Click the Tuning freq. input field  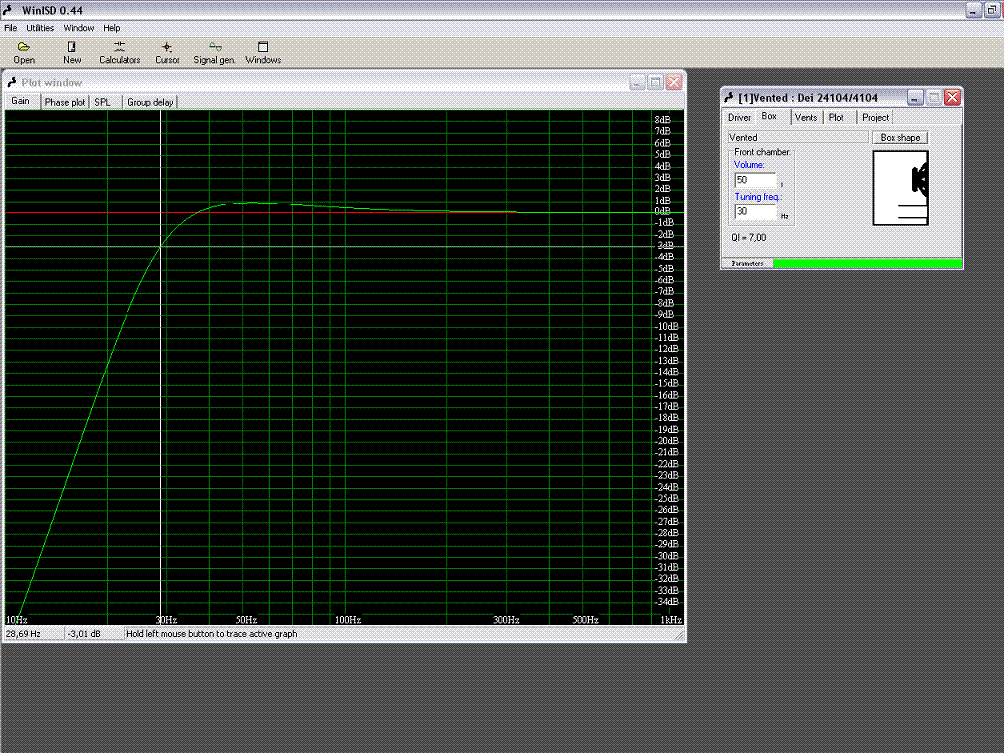[755, 212]
